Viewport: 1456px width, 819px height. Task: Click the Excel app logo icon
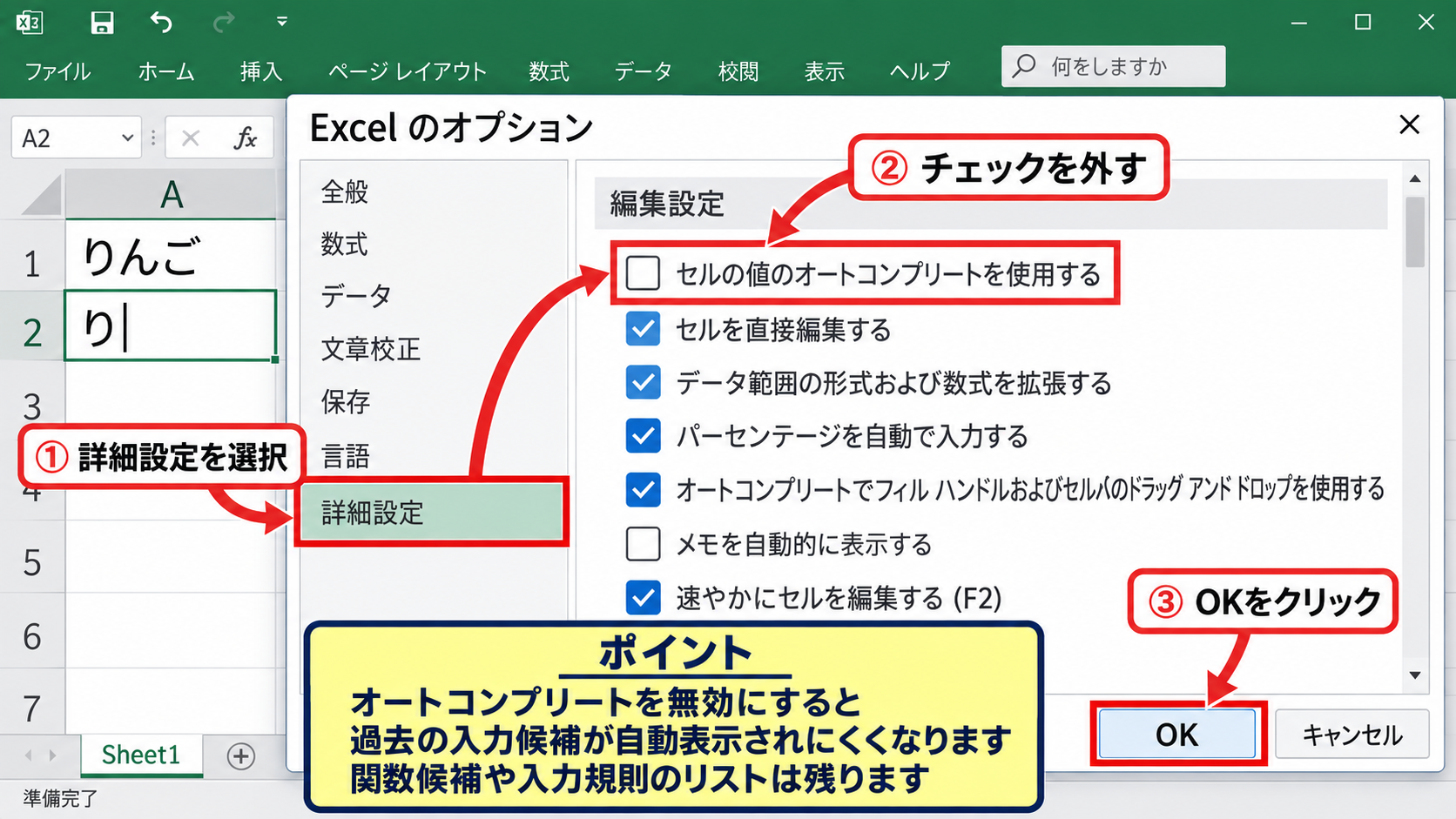click(x=30, y=22)
